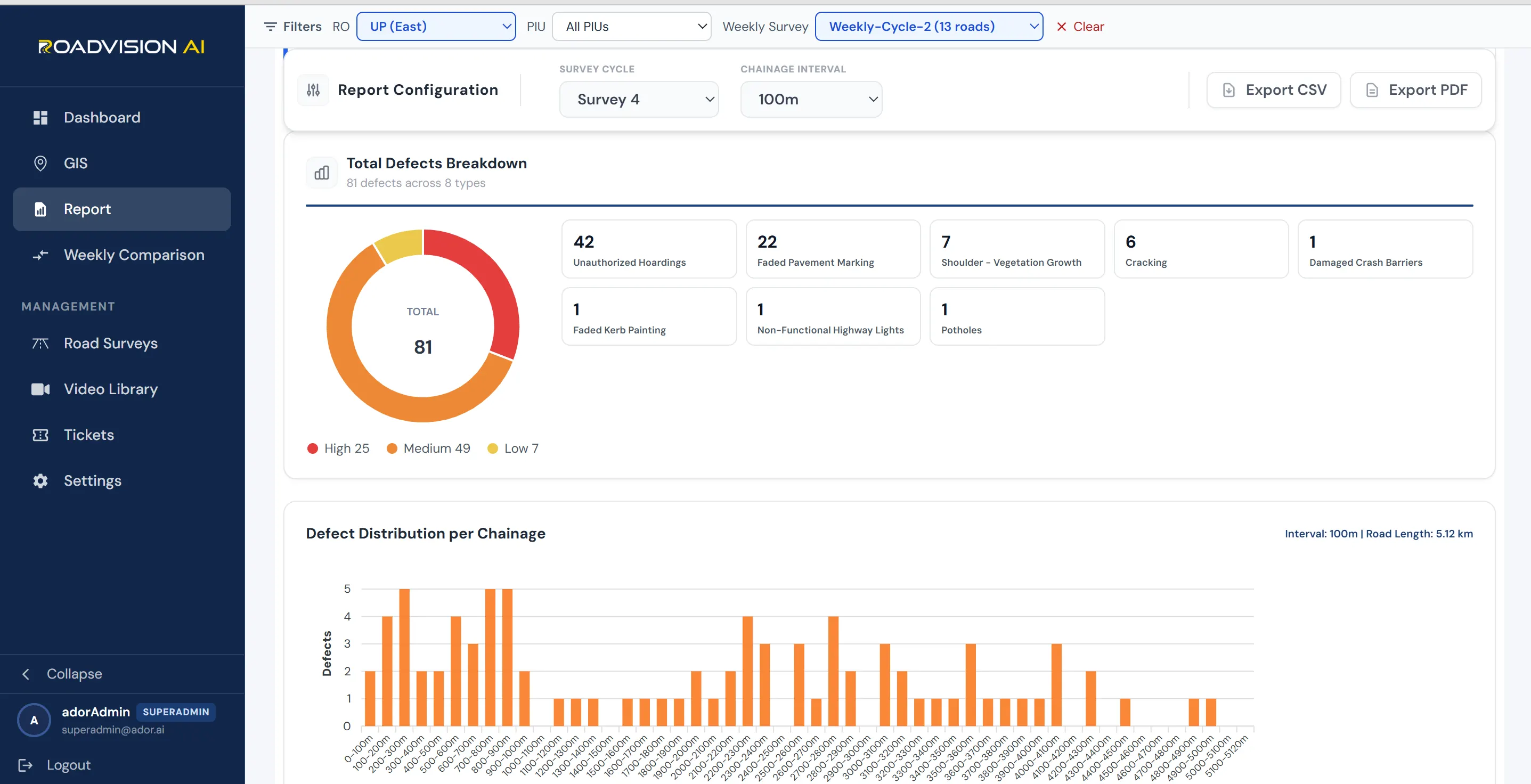Expand the Survey Cycle dropdown
The image size is (1531, 784).
click(638, 99)
